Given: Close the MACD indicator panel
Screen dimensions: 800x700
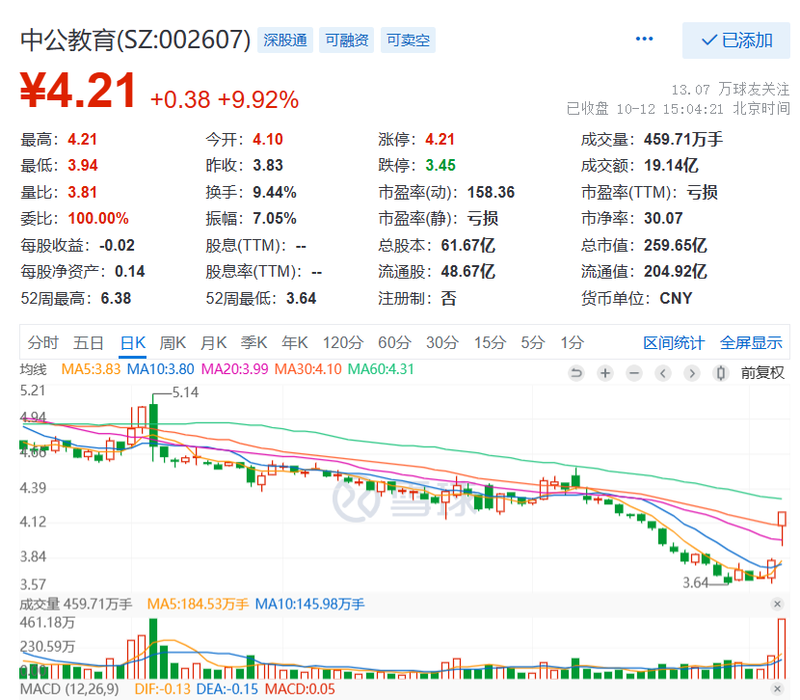Looking at the screenshot, I should tap(777, 689).
